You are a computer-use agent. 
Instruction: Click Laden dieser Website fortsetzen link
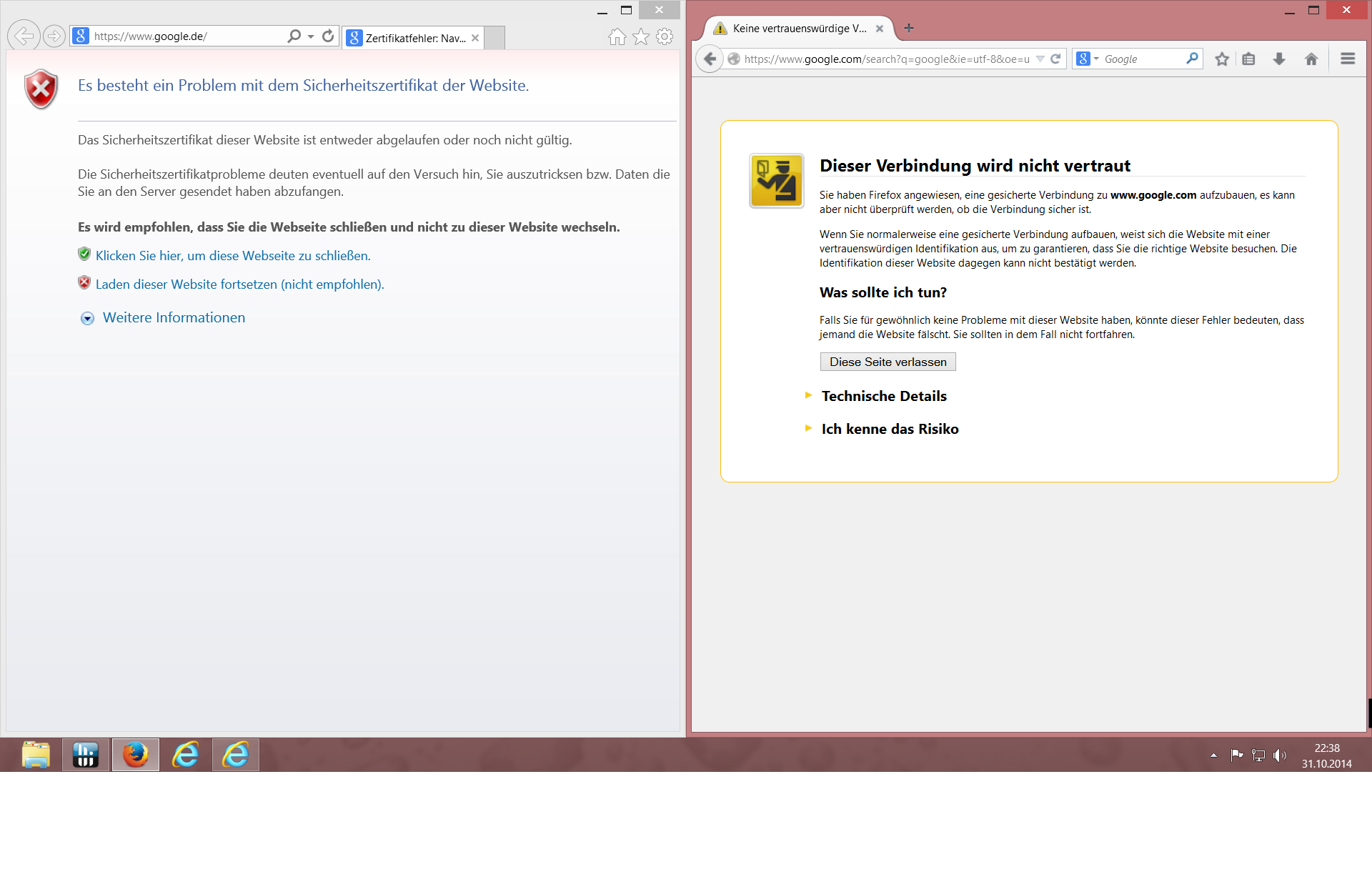[239, 284]
